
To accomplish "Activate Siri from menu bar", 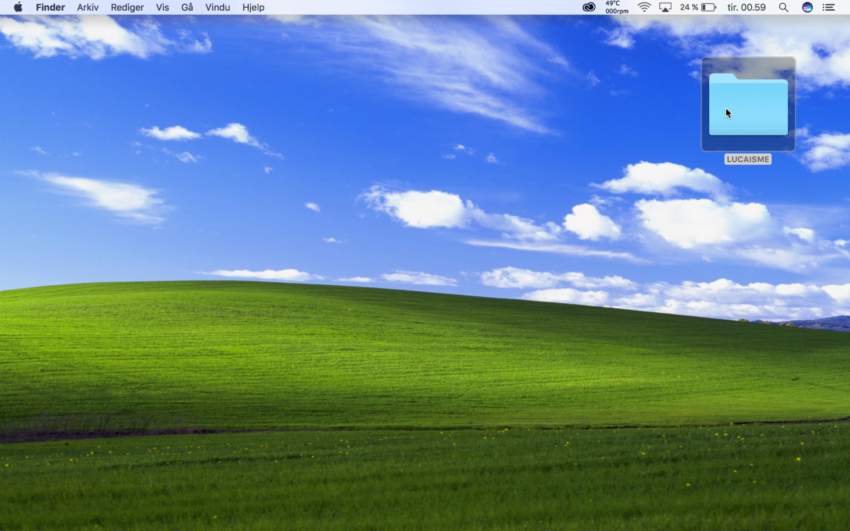I will tap(807, 7).
